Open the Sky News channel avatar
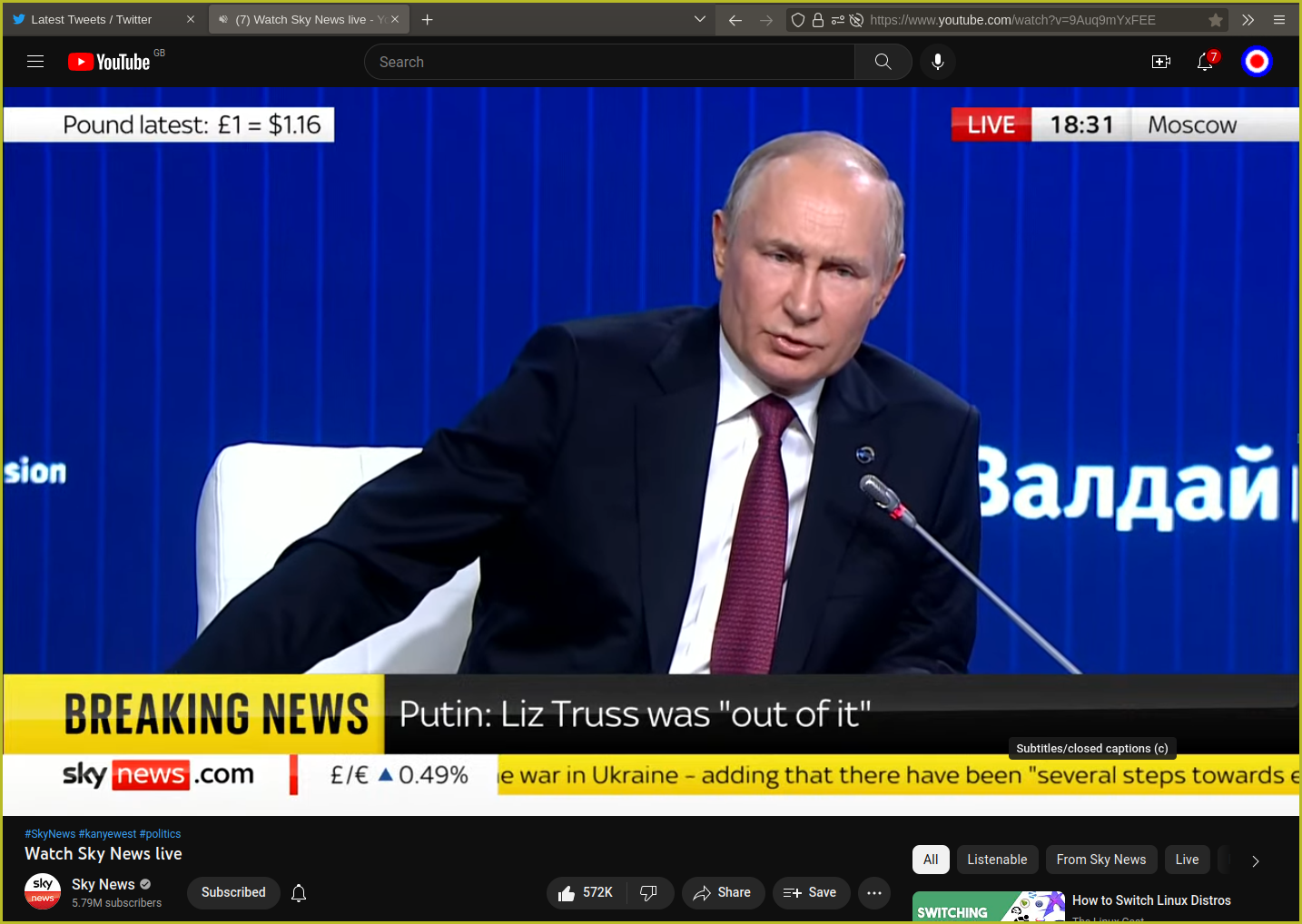This screenshot has width=1302, height=924. tap(43, 892)
